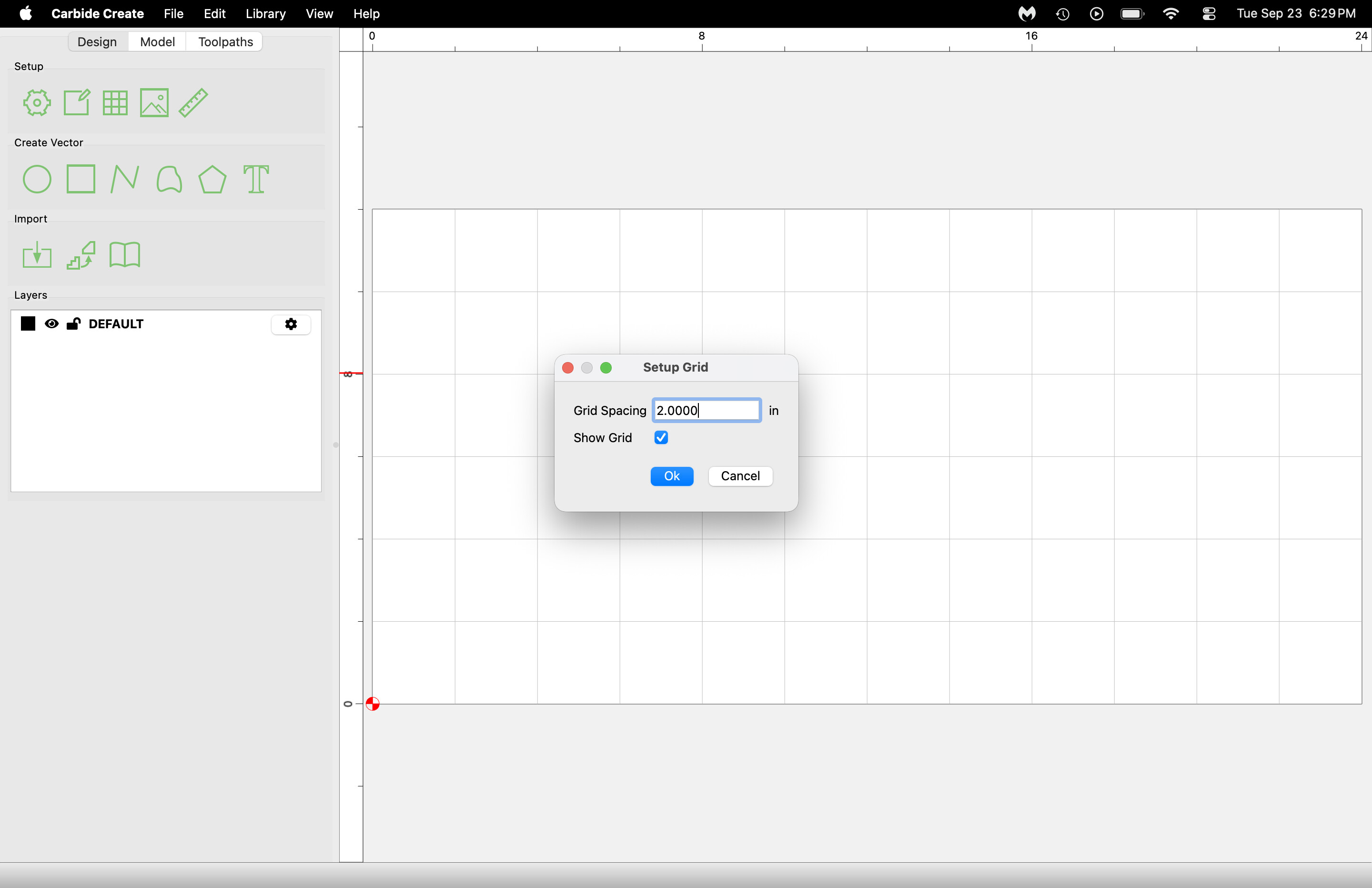Viewport: 1372px width, 888px height.
Task: Open DEFAULT layer settings gear
Action: click(291, 324)
